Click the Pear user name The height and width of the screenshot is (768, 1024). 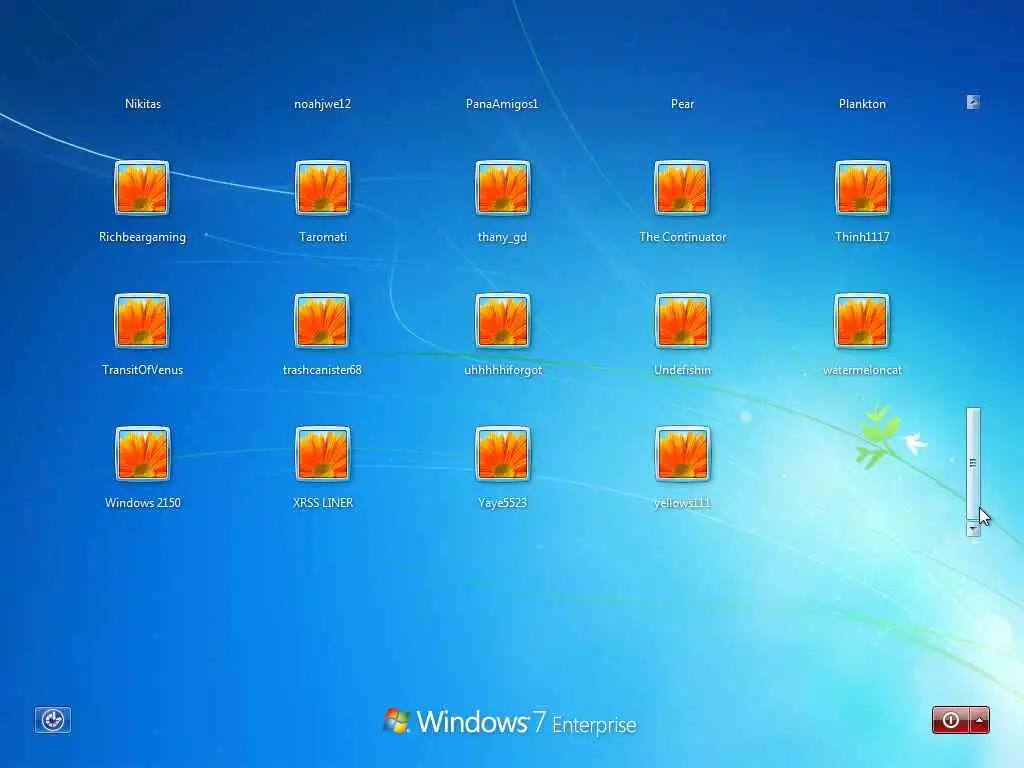coord(682,104)
